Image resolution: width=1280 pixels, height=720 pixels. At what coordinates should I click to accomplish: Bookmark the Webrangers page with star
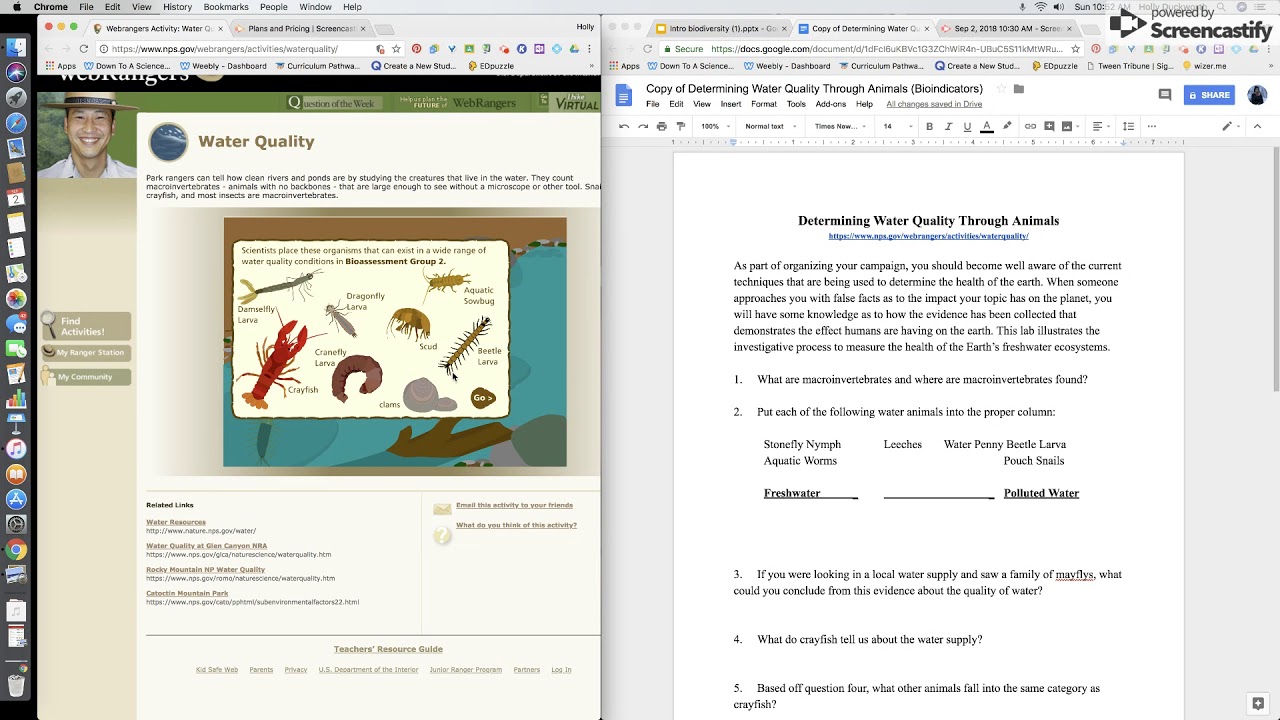397,48
